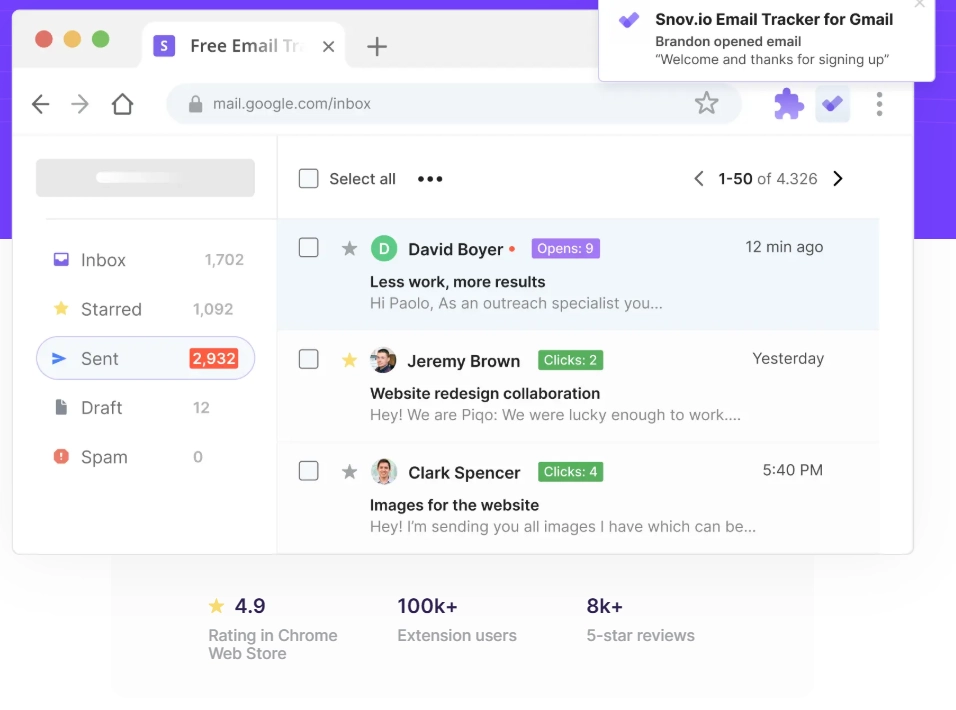Image resolution: width=956 pixels, height=710 pixels.
Task: Unstar the Jeremy Brown email
Action: coord(349,360)
